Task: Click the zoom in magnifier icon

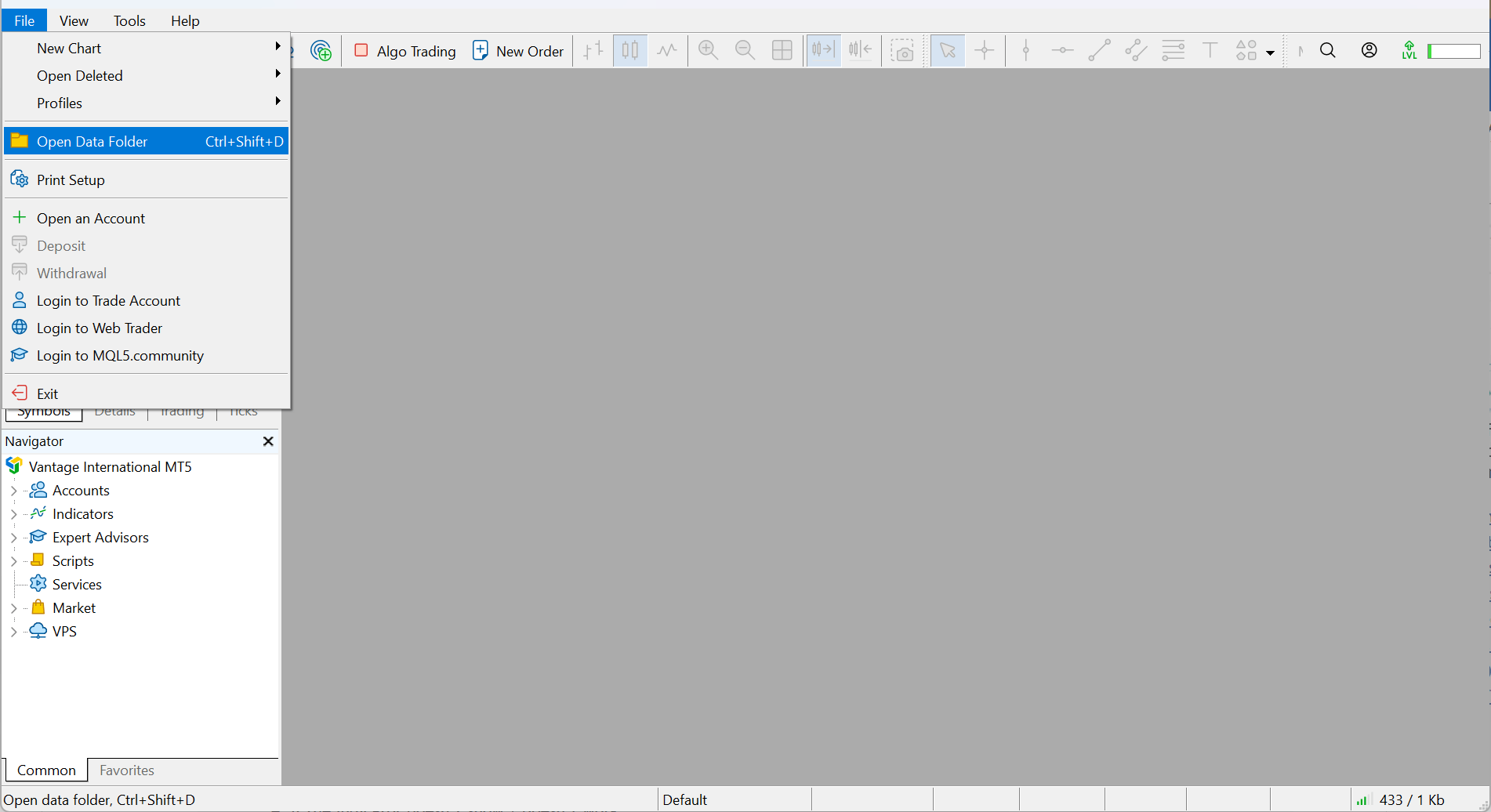Action: pos(708,51)
